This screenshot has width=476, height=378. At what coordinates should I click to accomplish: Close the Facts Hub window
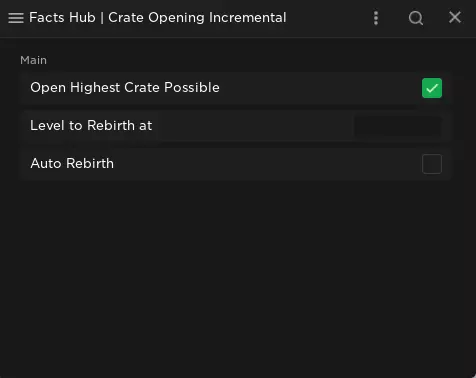pyautogui.click(x=455, y=17)
